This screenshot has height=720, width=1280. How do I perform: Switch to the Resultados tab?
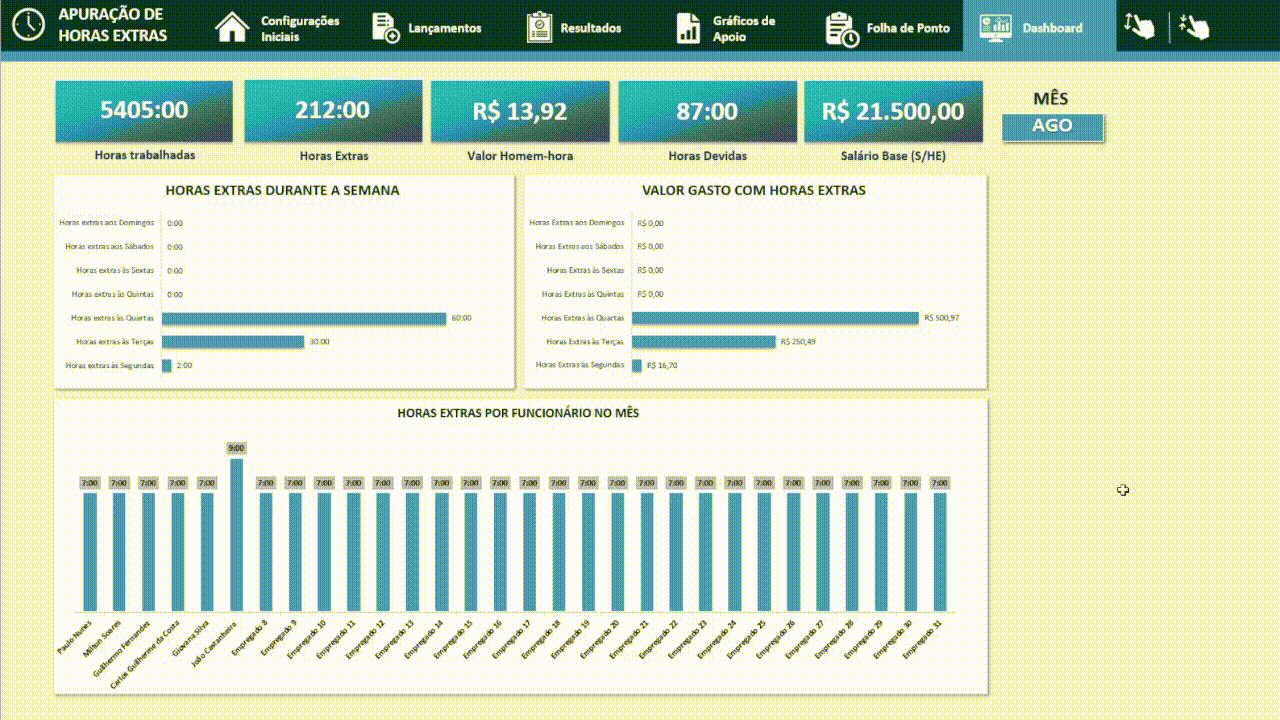[x=590, y=28]
